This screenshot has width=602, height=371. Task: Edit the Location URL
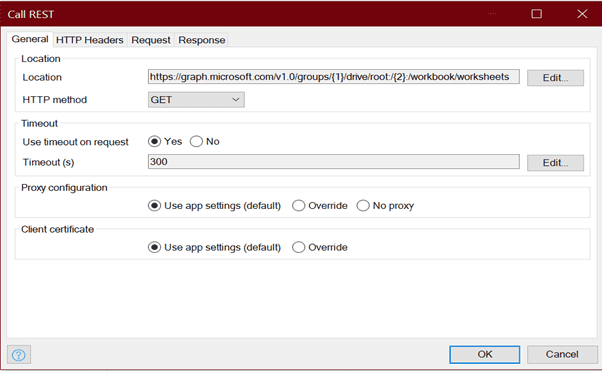(x=555, y=78)
